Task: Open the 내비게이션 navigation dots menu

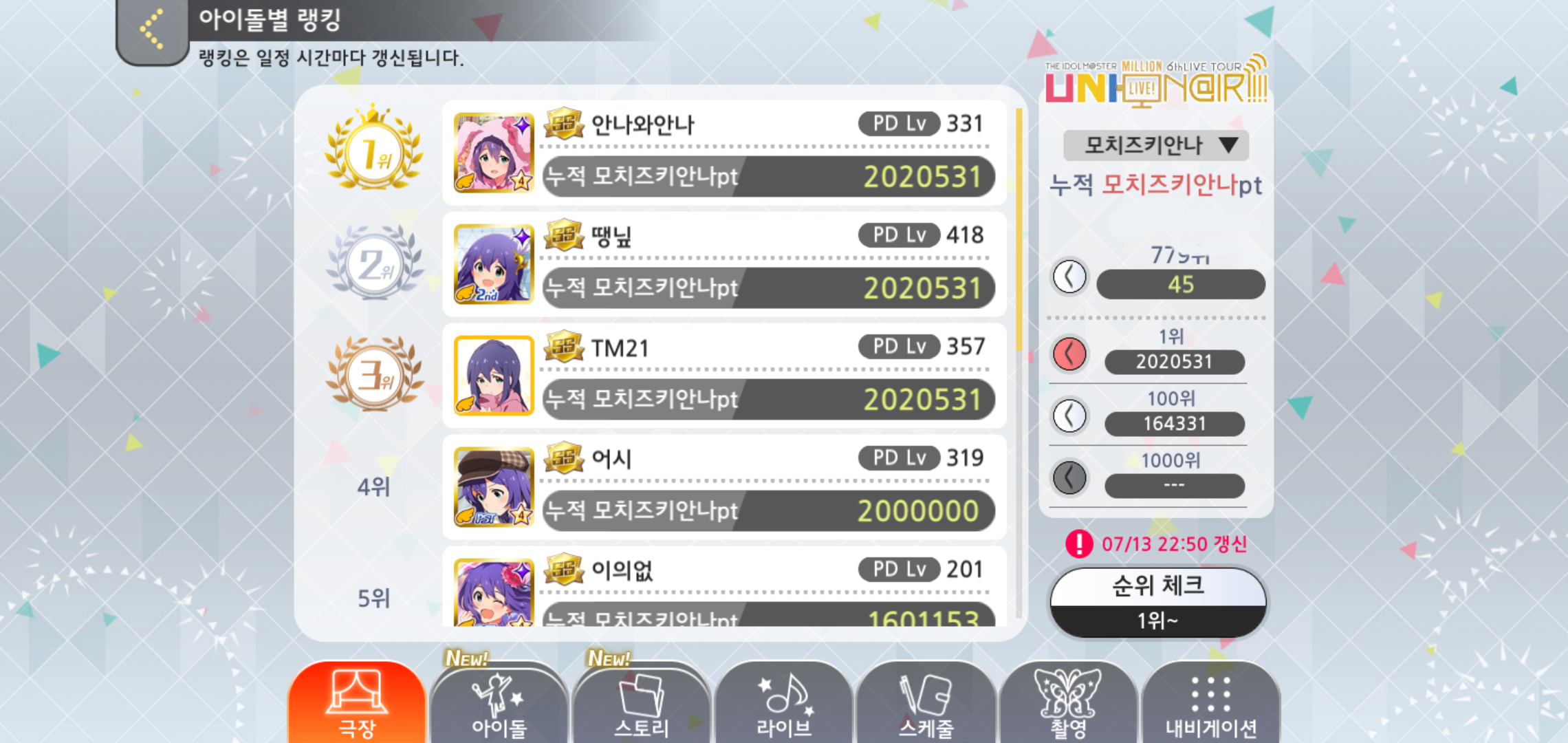Action: coord(1210,702)
